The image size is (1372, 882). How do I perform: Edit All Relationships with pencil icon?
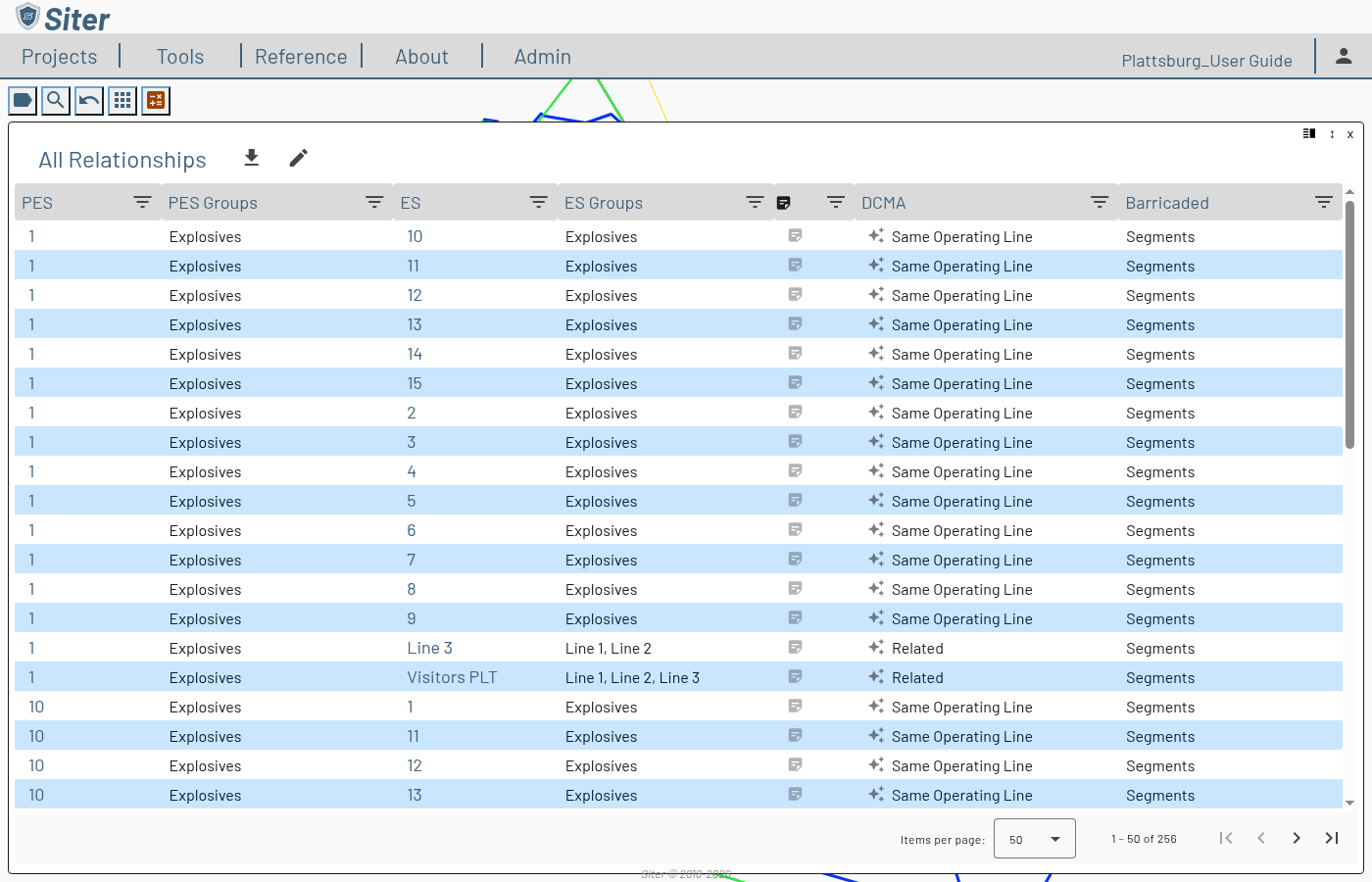299,158
